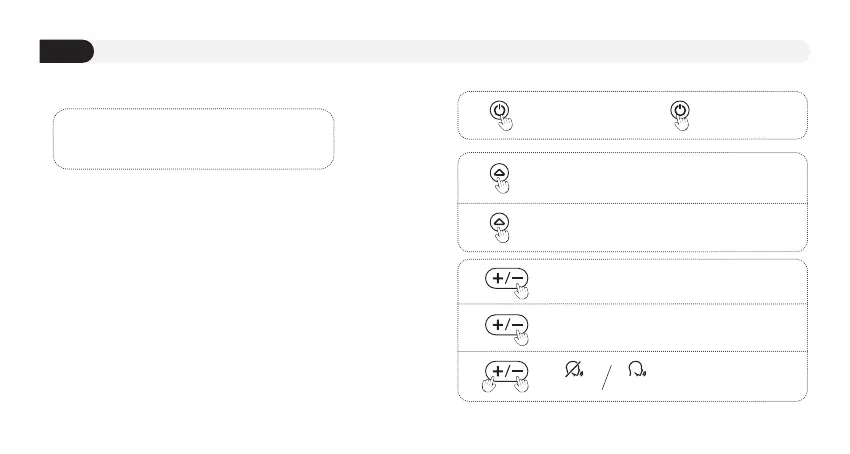Click the slash between mute and headphone icons
The width and height of the screenshot is (850, 454).
pos(605,377)
